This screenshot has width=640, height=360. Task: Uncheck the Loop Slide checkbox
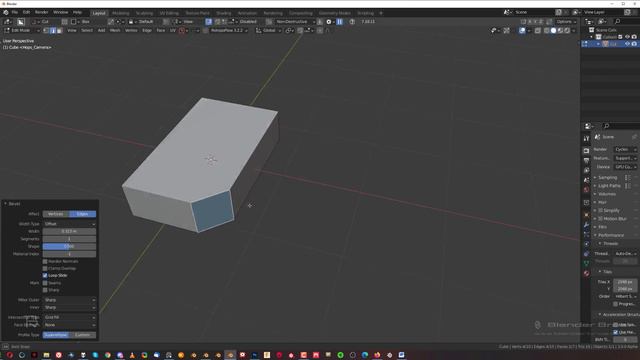pyautogui.click(x=45, y=276)
